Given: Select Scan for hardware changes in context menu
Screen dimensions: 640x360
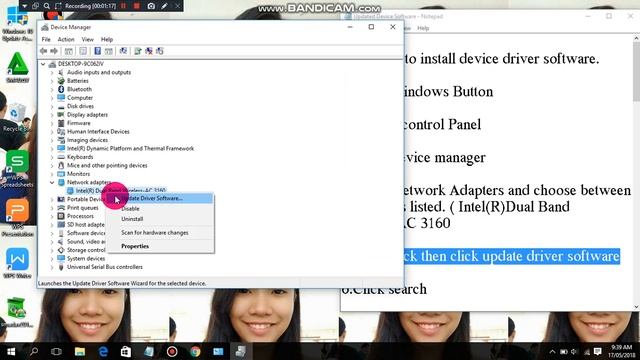Looking at the screenshot, I should click(x=160, y=233).
